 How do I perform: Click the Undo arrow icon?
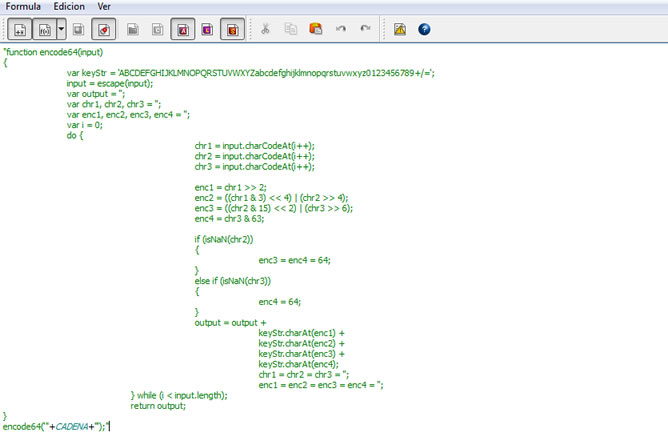pos(341,29)
